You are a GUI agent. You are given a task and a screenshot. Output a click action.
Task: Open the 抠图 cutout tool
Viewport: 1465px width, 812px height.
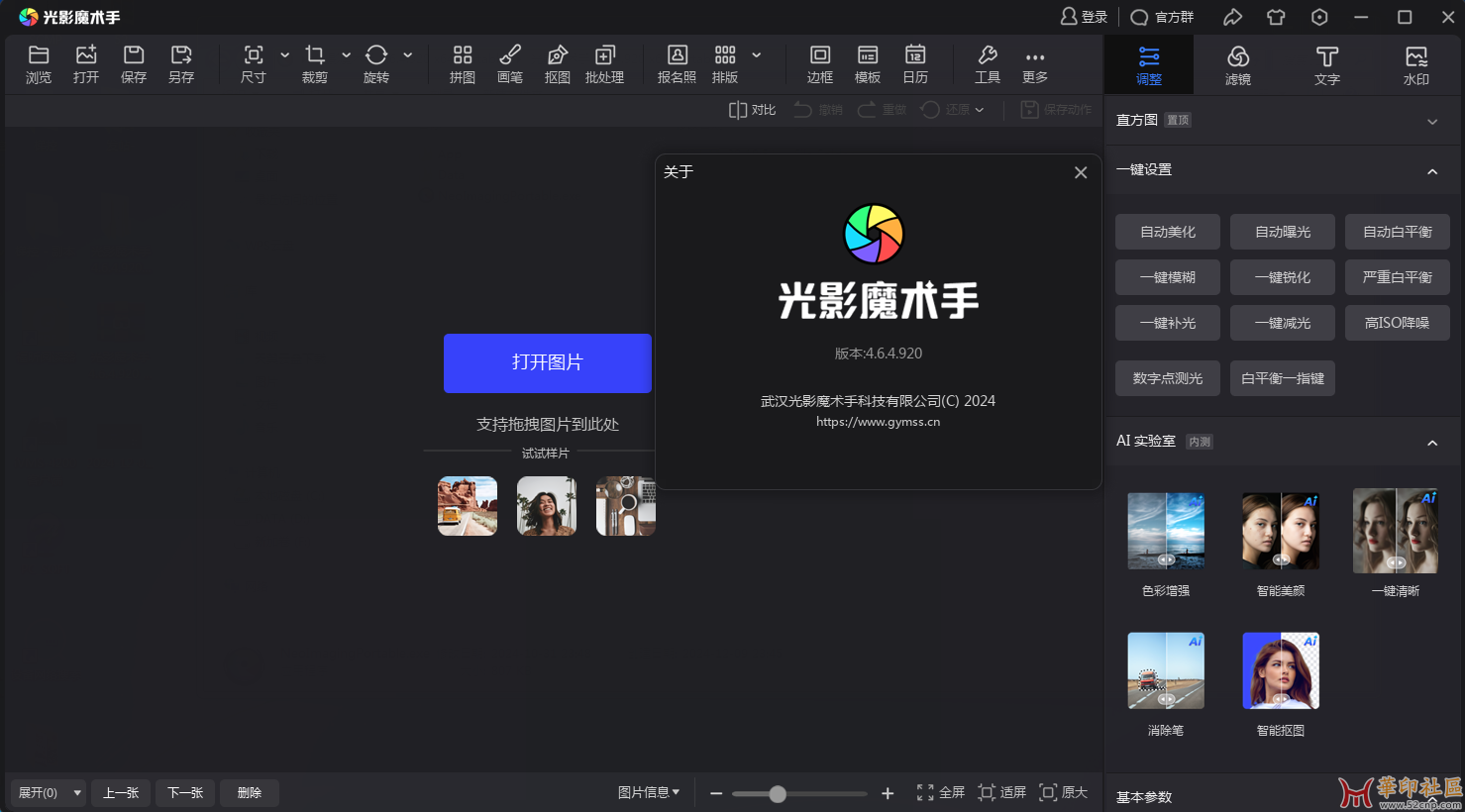click(557, 63)
